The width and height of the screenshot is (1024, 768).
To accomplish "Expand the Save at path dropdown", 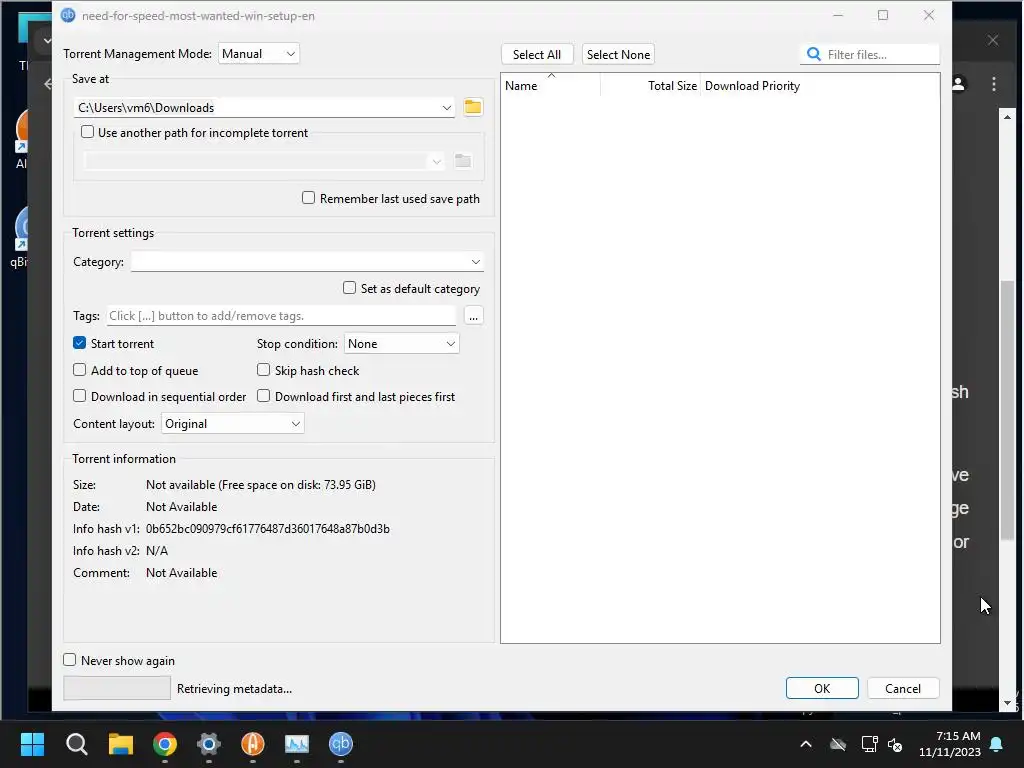I will point(447,108).
